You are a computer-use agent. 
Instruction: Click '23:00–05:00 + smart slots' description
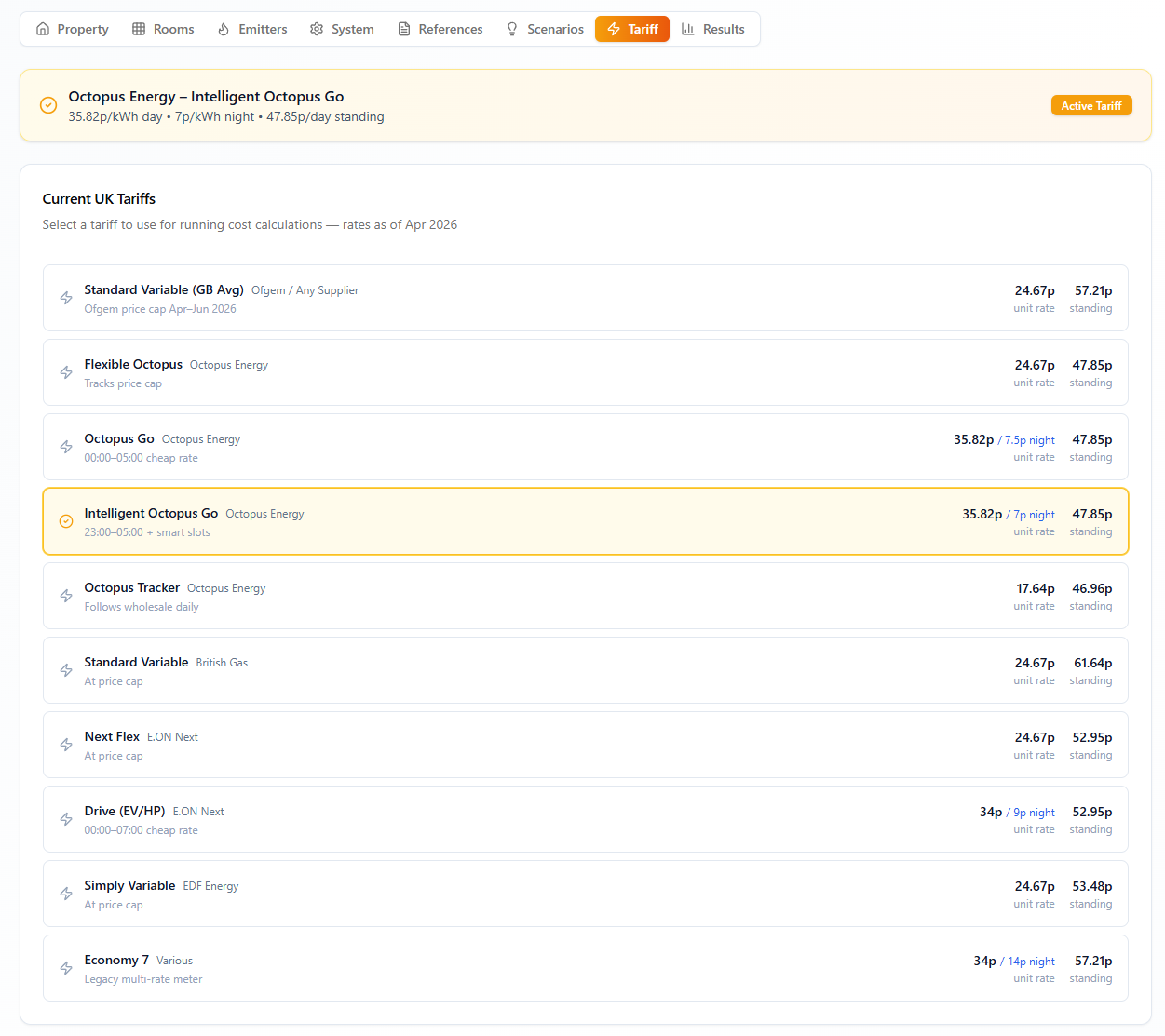point(147,532)
